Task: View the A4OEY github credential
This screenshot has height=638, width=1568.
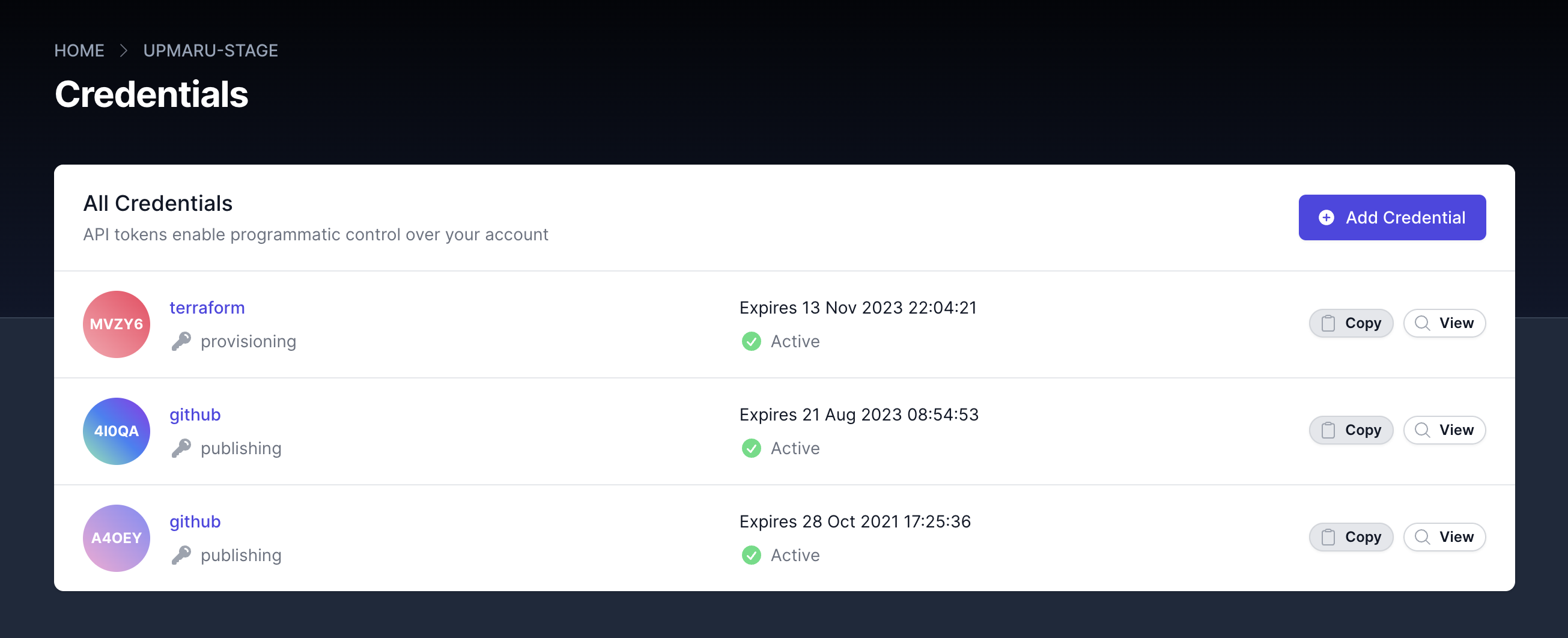Action: coord(1444,537)
